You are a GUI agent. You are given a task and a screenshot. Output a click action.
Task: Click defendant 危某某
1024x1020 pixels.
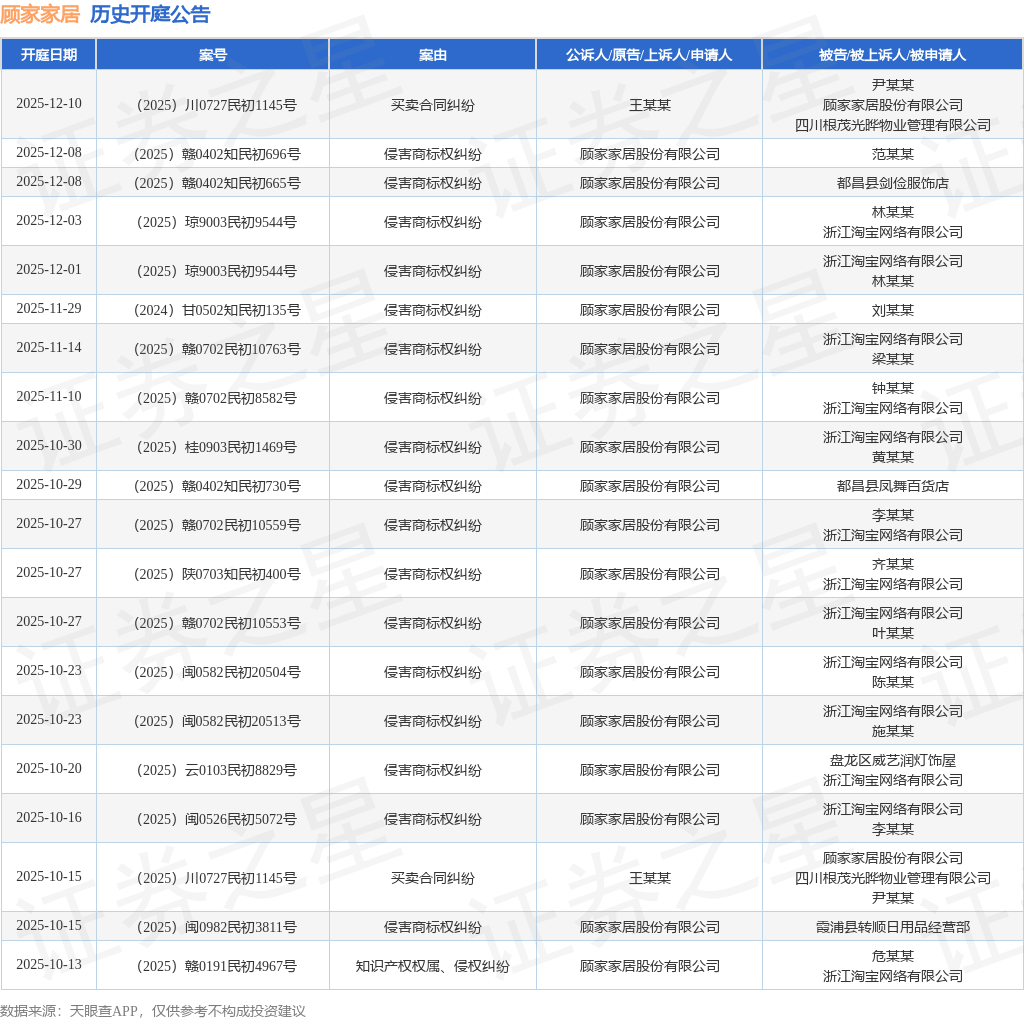click(x=892, y=956)
